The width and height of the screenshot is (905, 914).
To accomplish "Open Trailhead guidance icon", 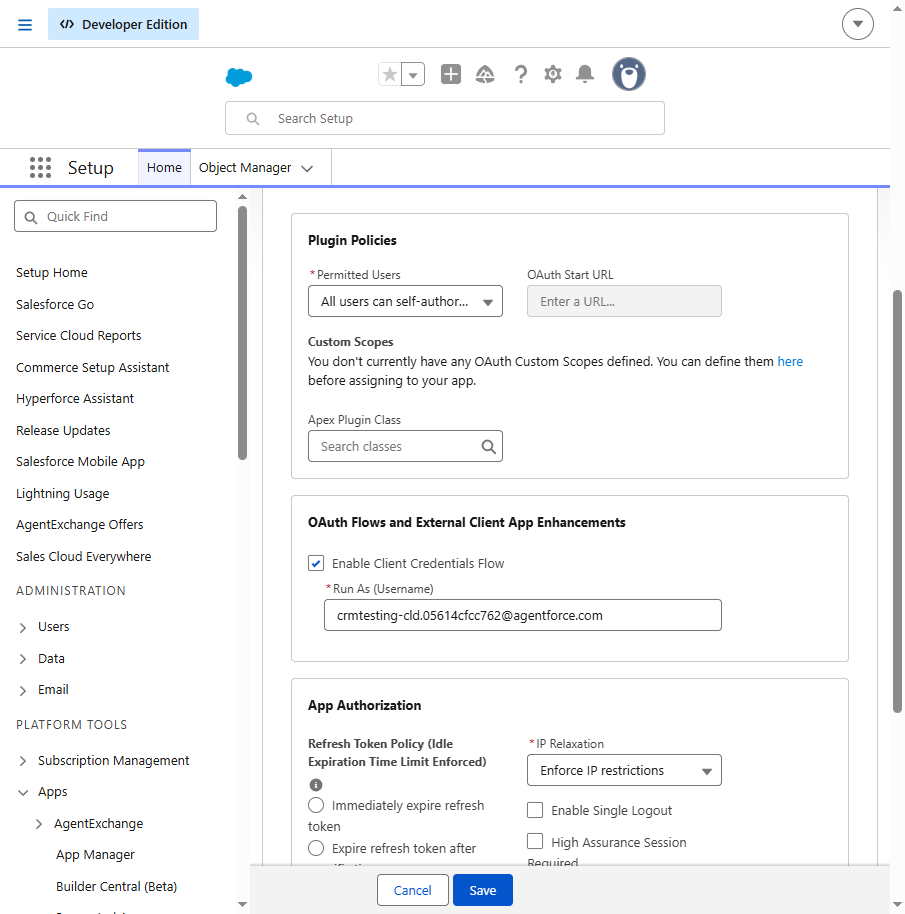I will (485, 74).
